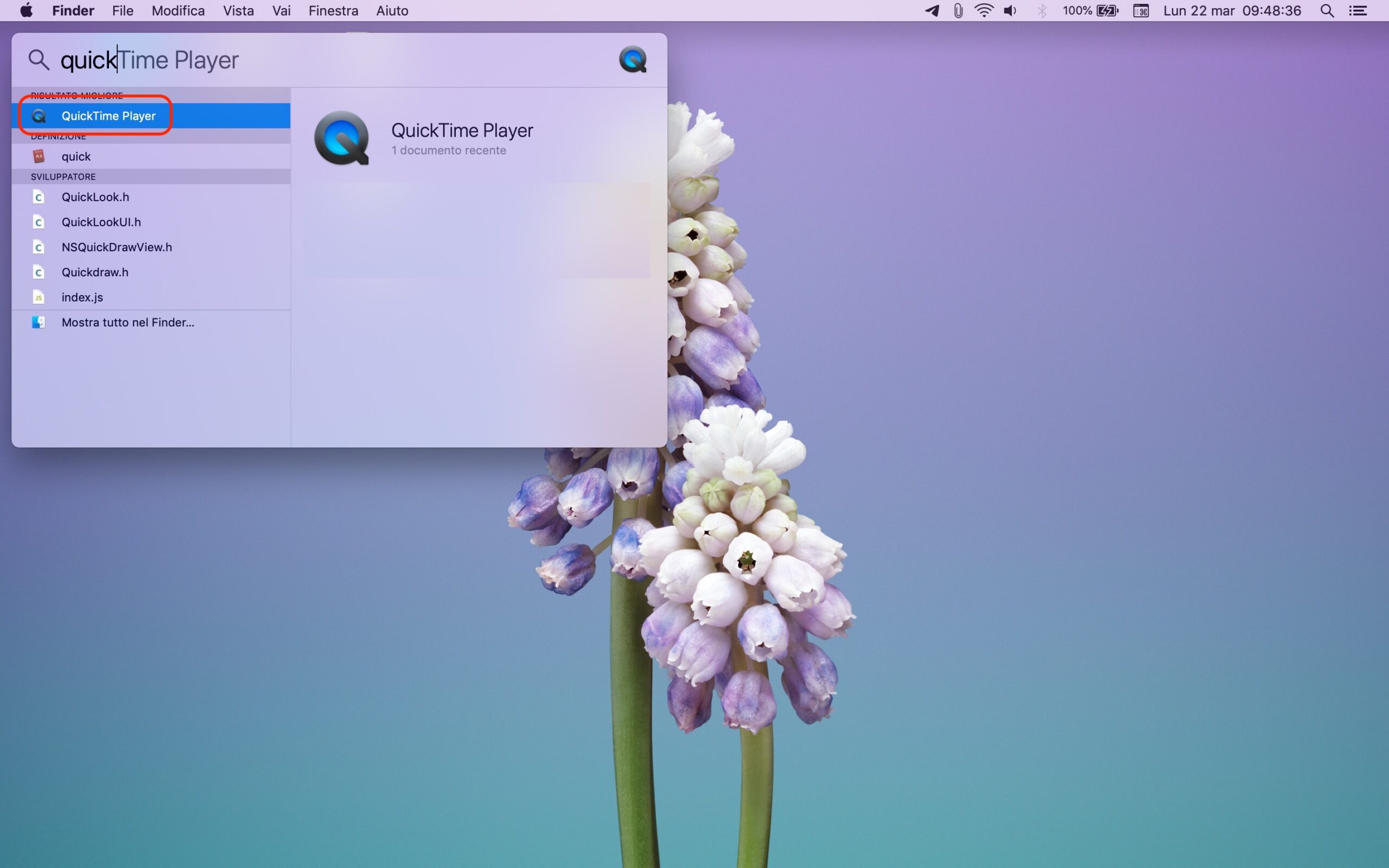The width and height of the screenshot is (1389, 868).
Task: Click inside the Spotlight search field
Action: pyautogui.click(x=345, y=60)
